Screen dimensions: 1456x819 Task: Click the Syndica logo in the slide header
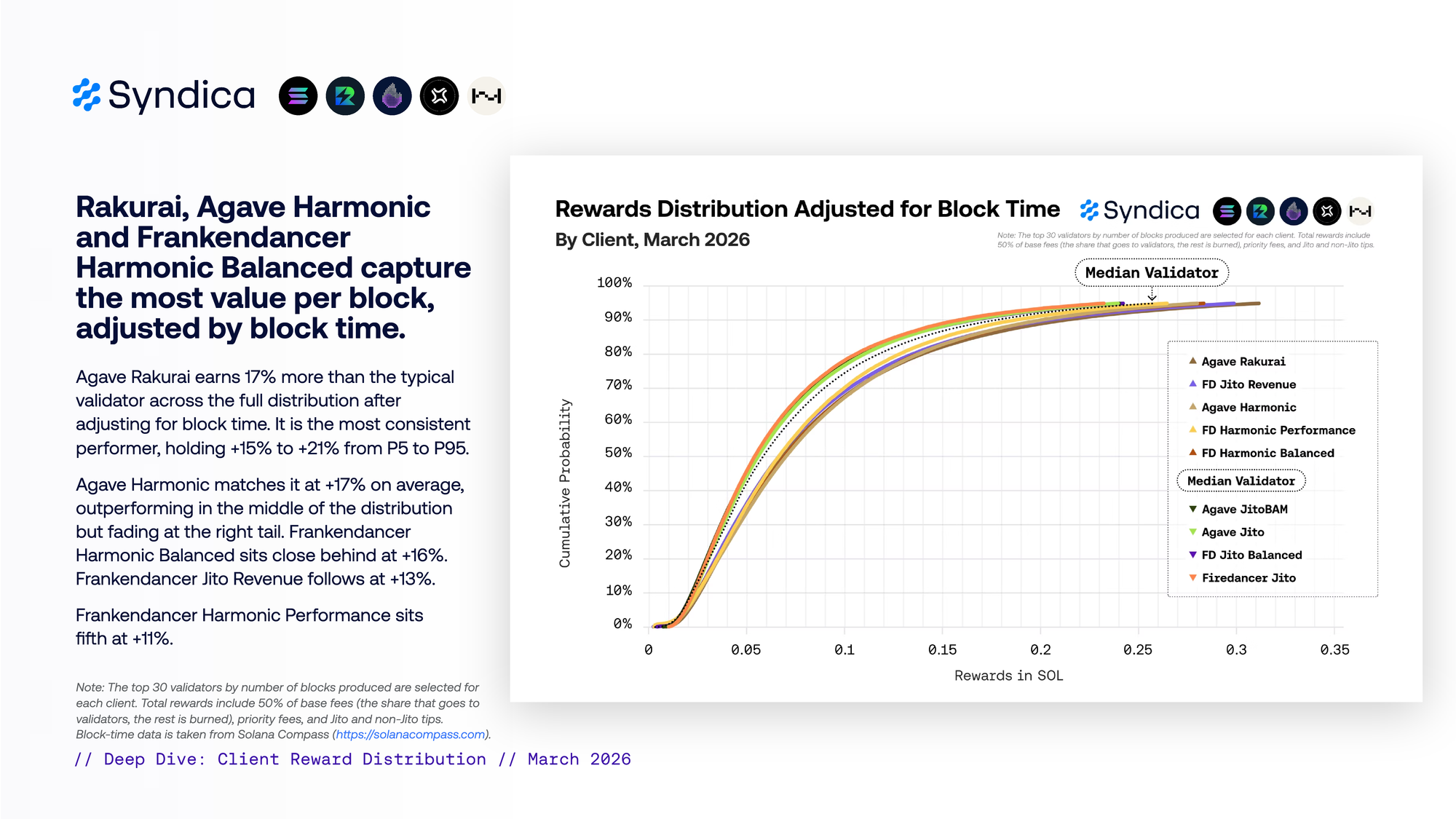click(164, 95)
